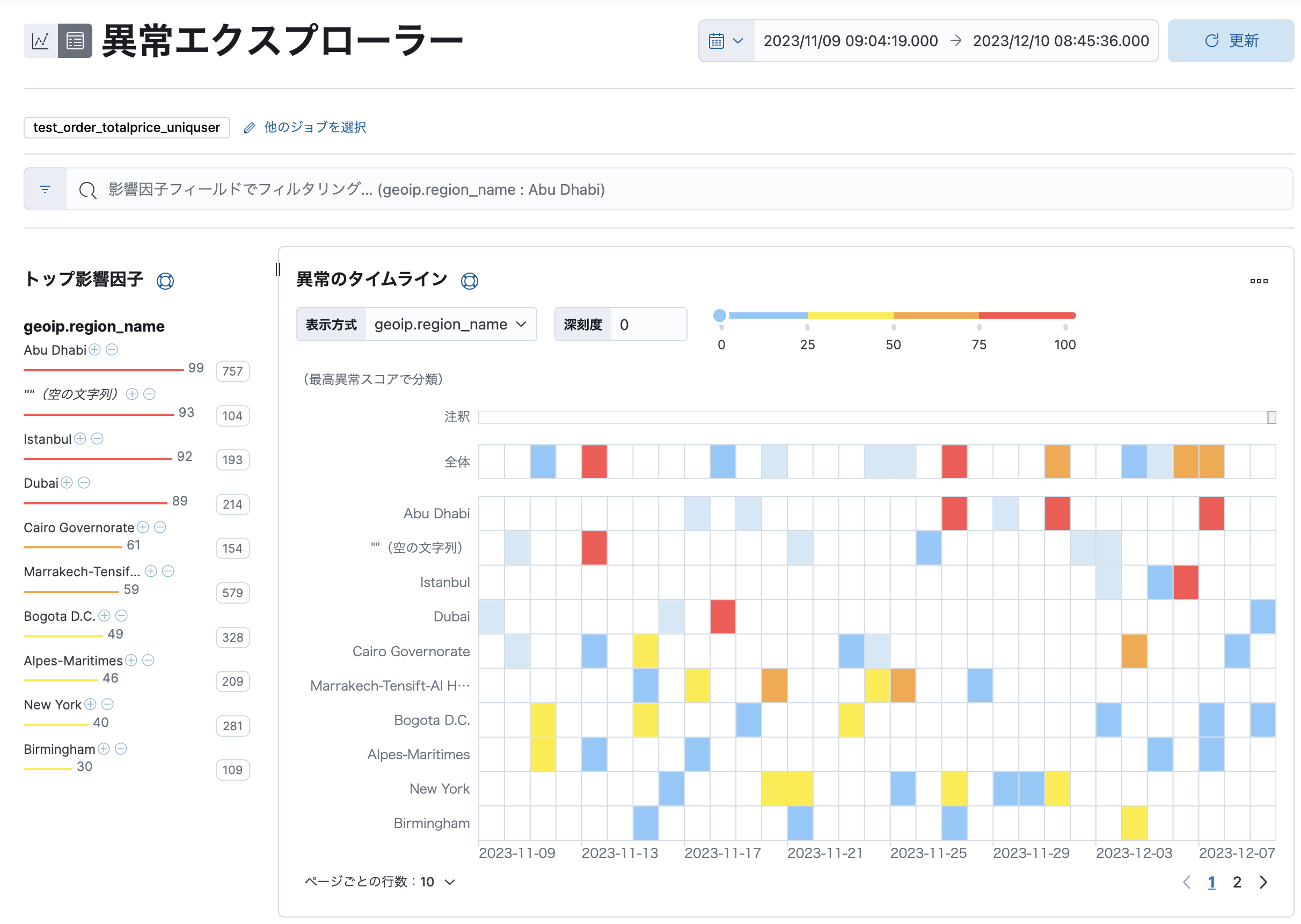Viewport: 1301px width, 924px height.
Task: Open the calendar quick date menu
Action: tap(726, 41)
